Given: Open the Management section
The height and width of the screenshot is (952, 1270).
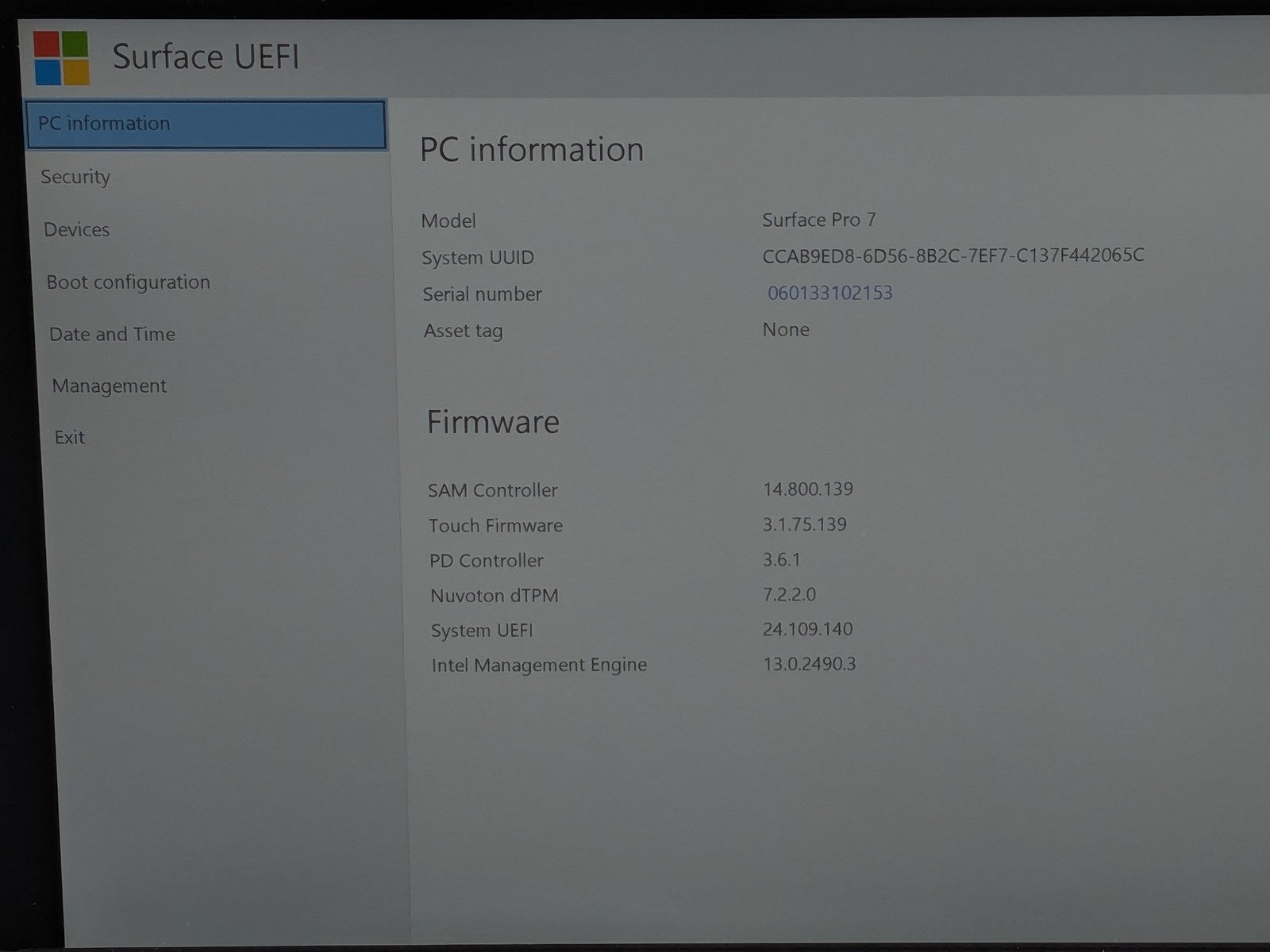Looking at the screenshot, I should [x=110, y=386].
